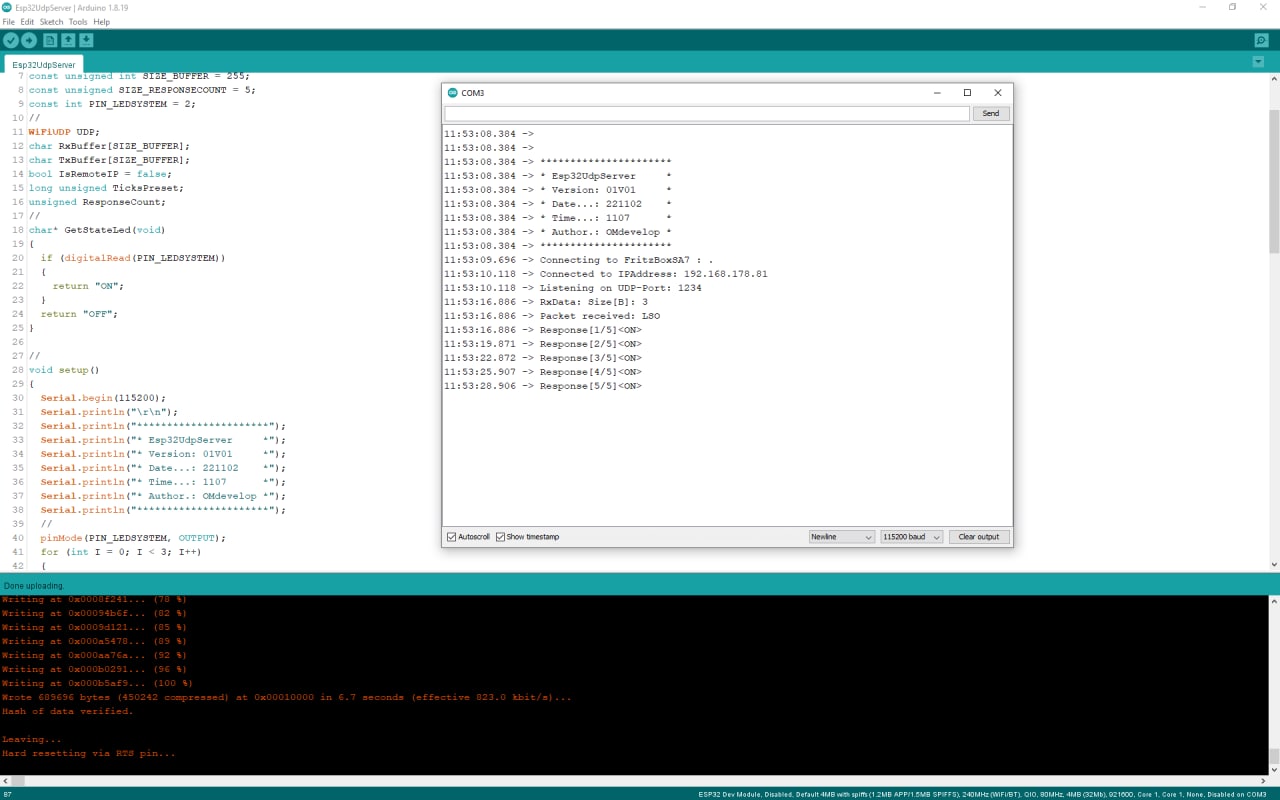
Task: Click the serial message input field
Action: coord(707,114)
